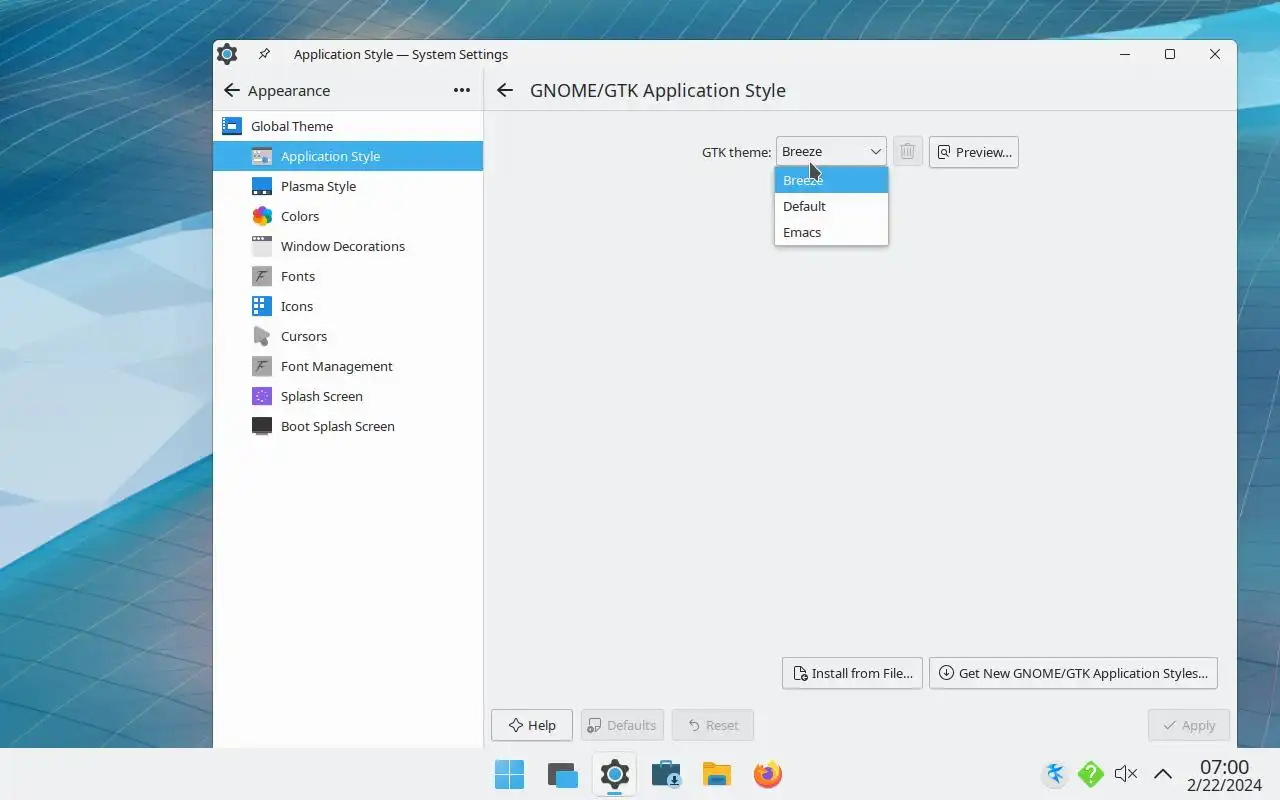Viewport: 1280px width, 800px height.
Task: Open Splash Screen sidebar entry
Action: tap(348, 396)
